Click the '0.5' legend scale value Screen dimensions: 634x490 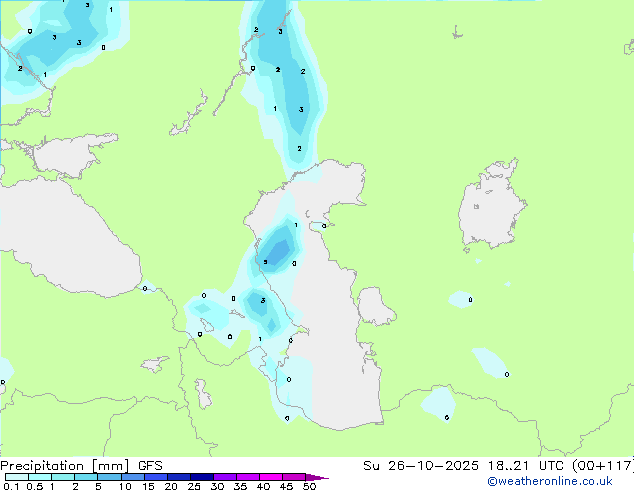point(35,486)
